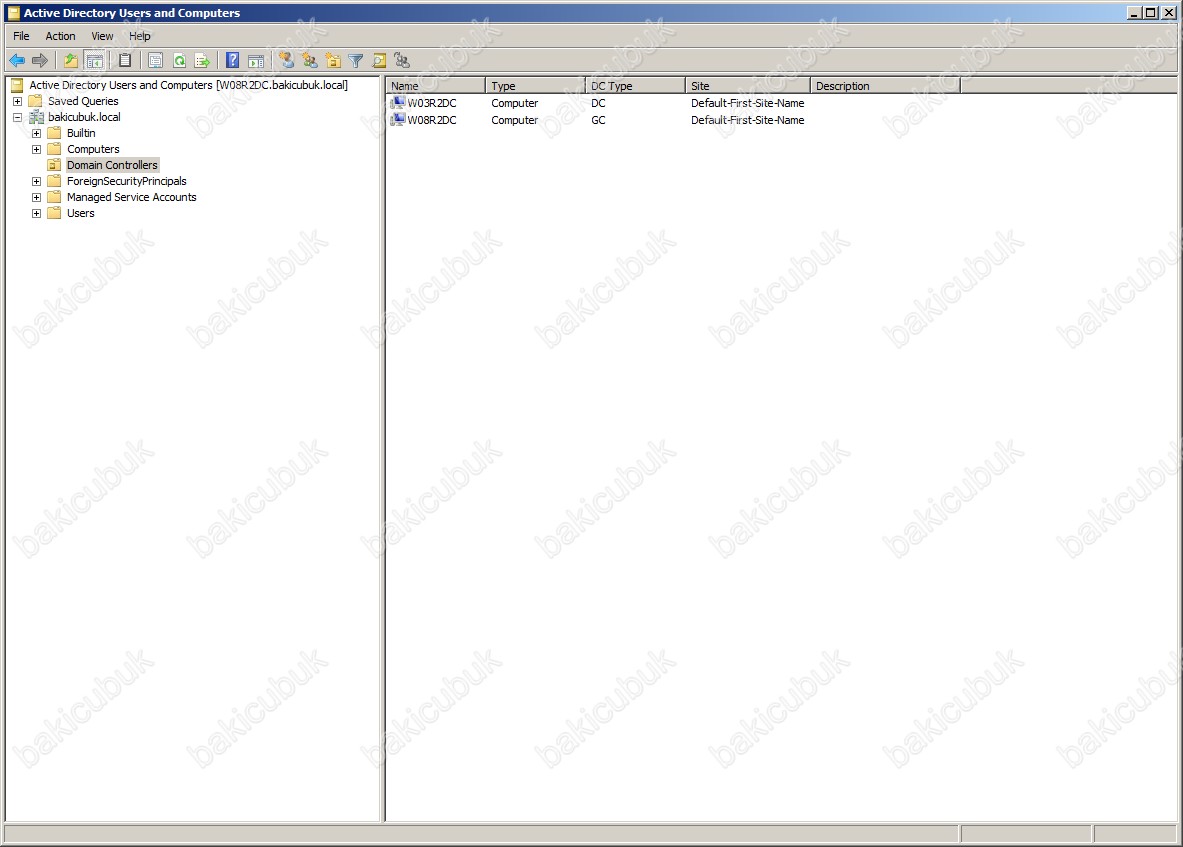
Task: Open the View menu
Action: 102,35
